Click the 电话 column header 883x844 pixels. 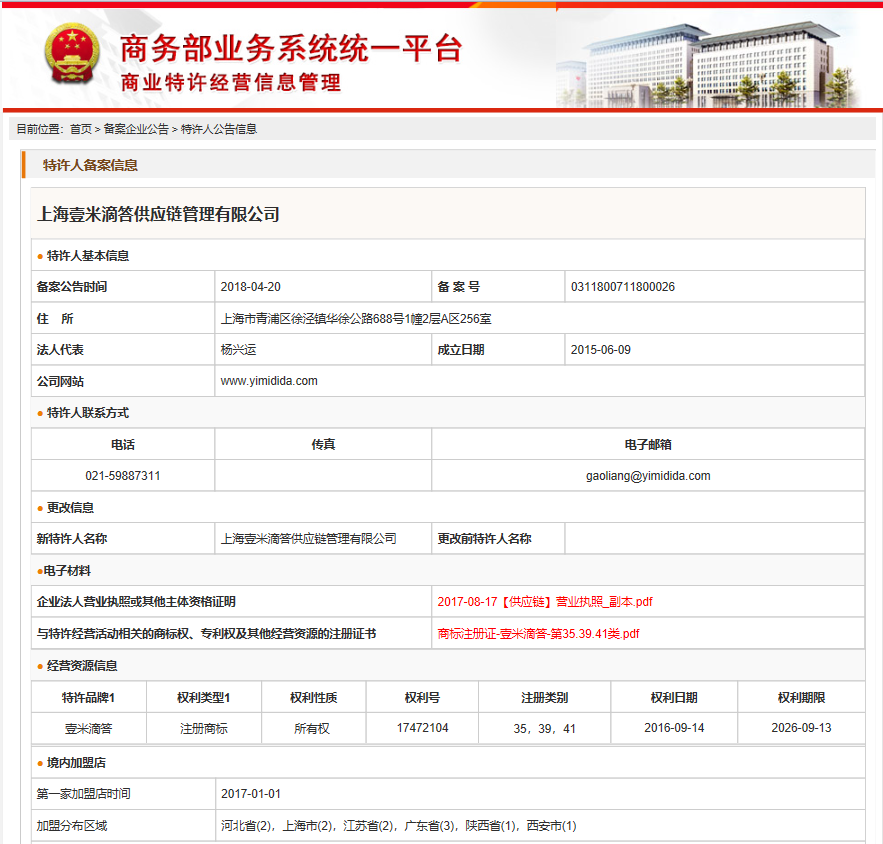[x=123, y=444]
